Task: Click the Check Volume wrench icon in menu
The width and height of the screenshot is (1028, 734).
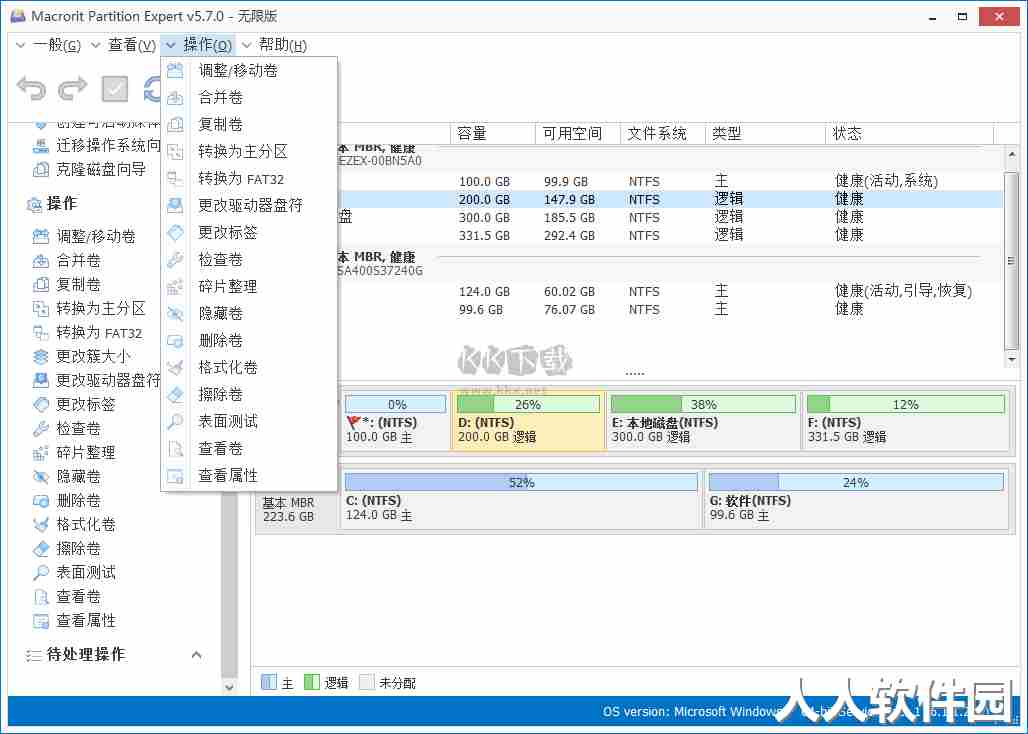Action: tap(175, 260)
